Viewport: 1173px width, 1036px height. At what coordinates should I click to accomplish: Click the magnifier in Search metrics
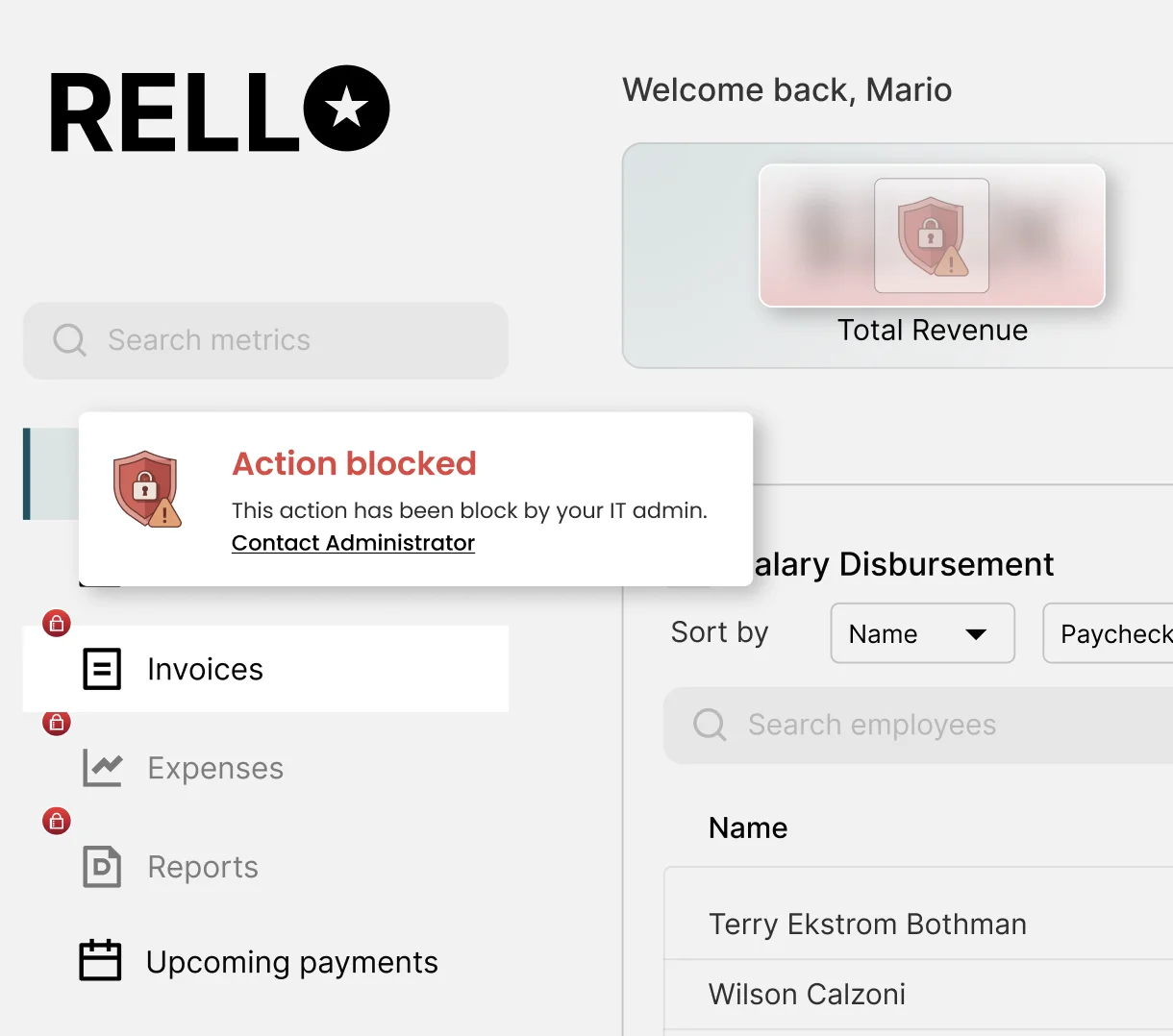coord(68,340)
